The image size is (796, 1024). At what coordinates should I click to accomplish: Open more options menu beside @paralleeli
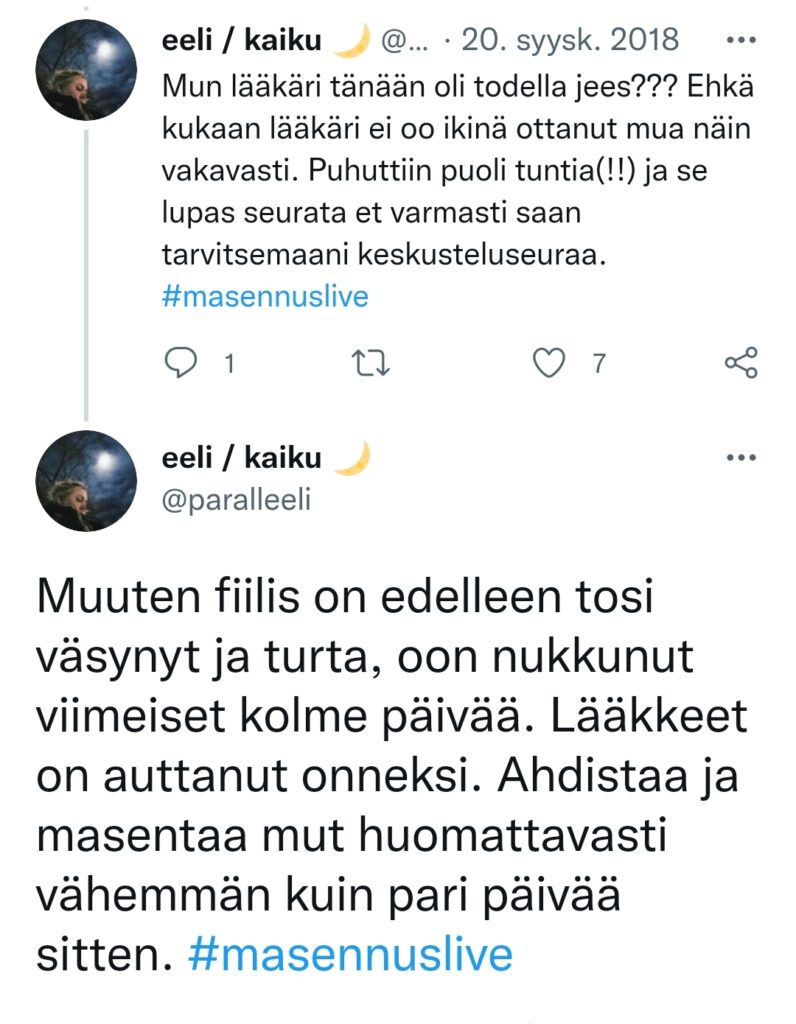point(741,458)
